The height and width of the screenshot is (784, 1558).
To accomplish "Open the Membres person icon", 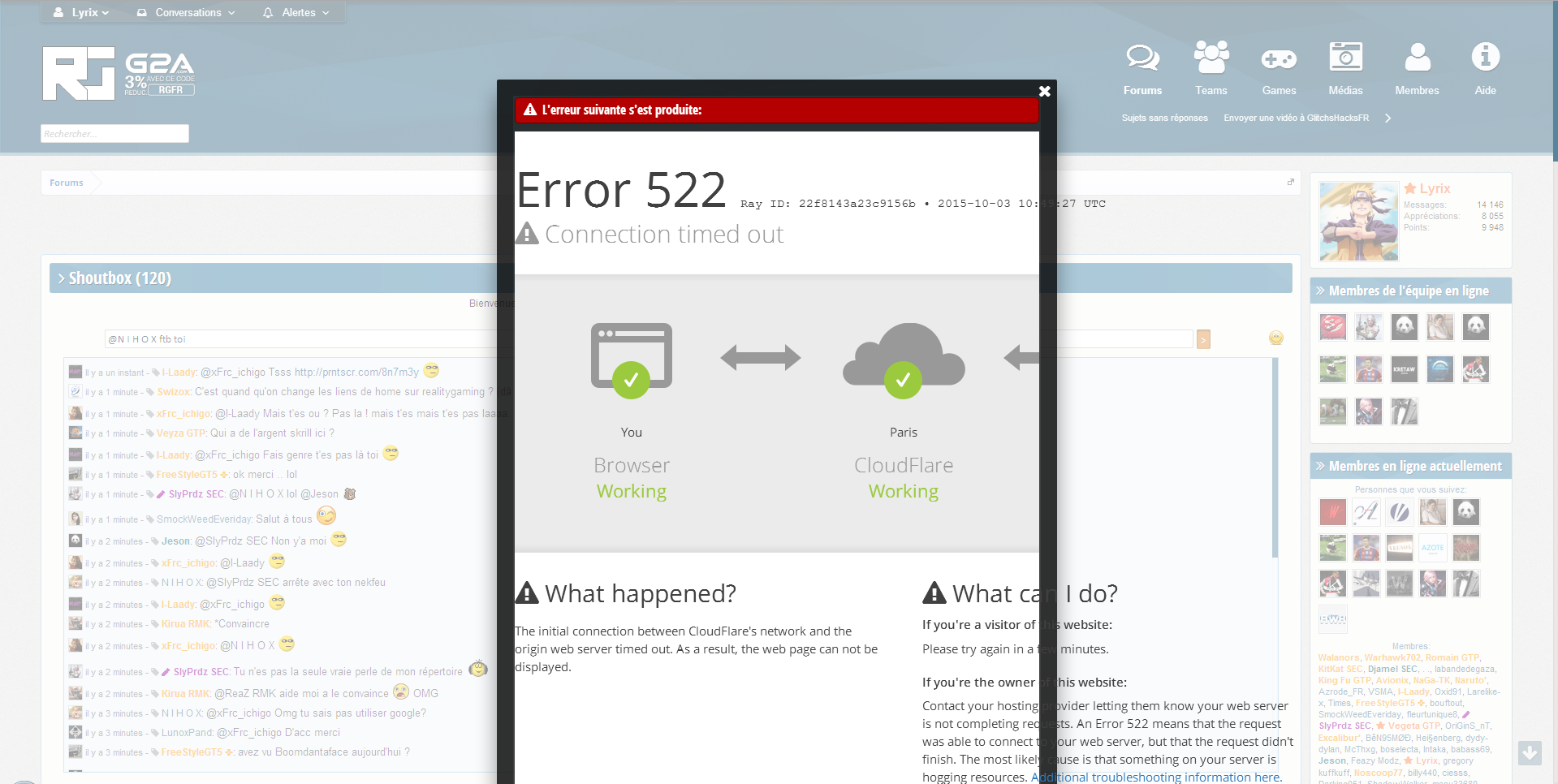I will pyautogui.click(x=1418, y=57).
